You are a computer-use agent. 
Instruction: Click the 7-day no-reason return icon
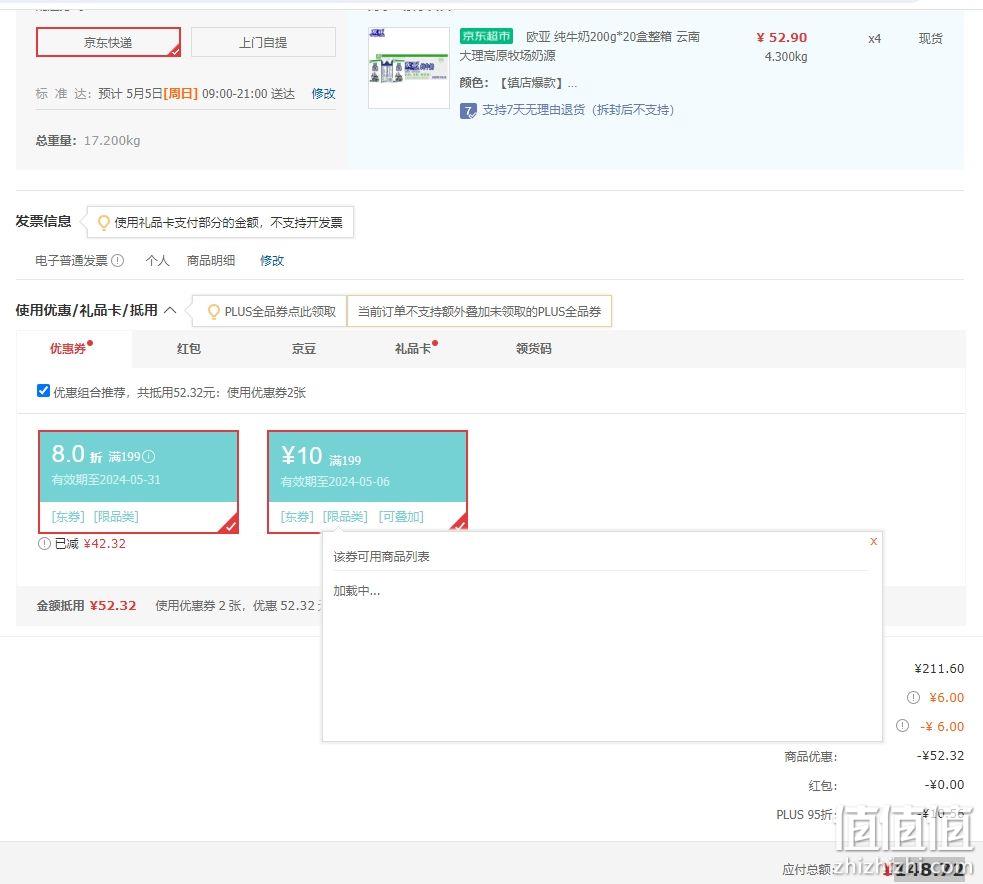pos(468,111)
